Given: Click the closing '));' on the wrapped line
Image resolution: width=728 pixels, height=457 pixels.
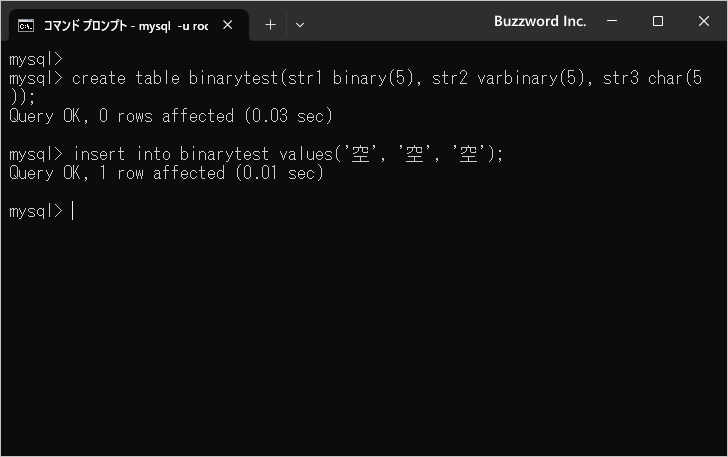Looking at the screenshot, I should coord(20,97).
